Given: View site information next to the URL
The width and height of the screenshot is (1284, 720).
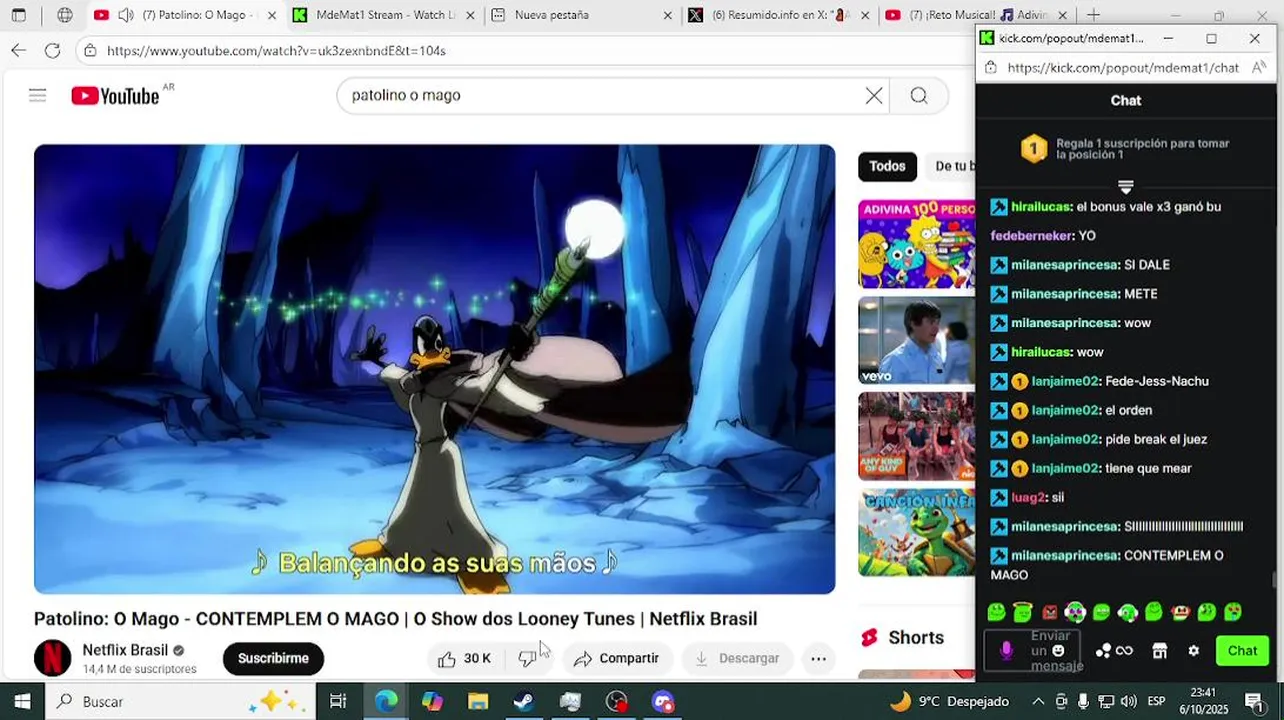Looking at the screenshot, I should click(x=90, y=50).
